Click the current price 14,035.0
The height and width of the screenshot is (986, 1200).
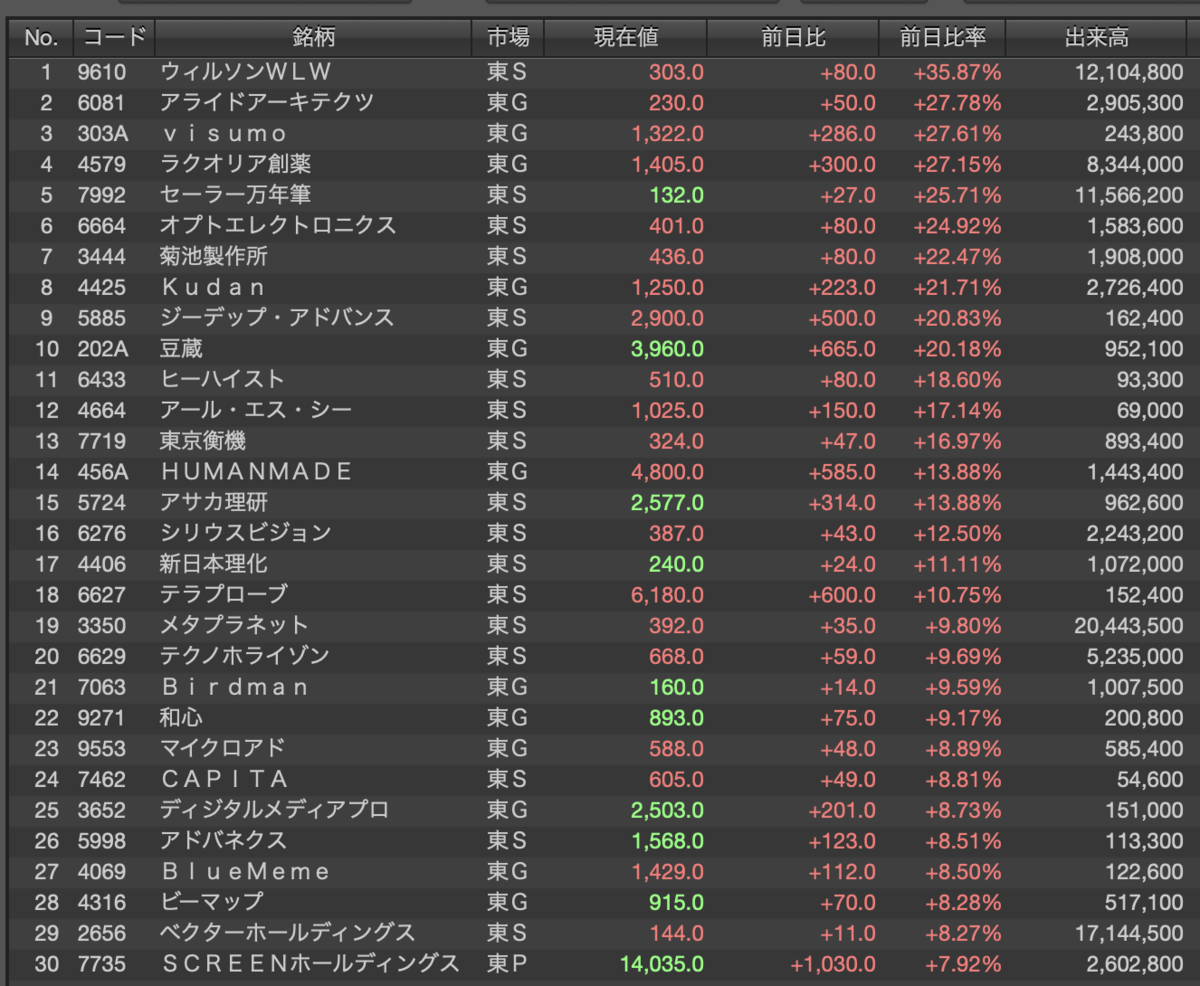[x=661, y=965]
